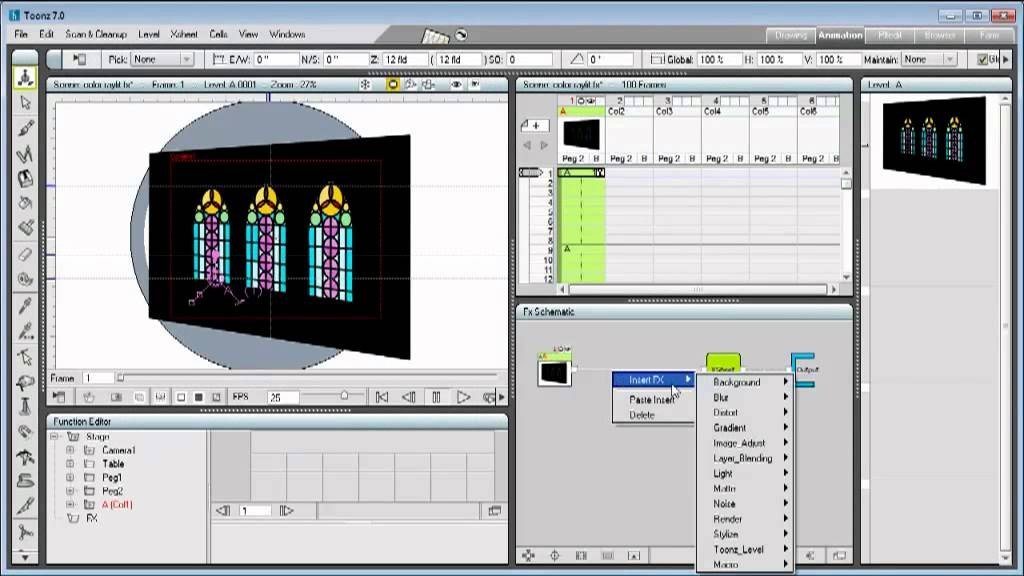Image resolution: width=1024 pixels, height=576 pixels.
Task: Select the Pinch tool
Action: 25,382
